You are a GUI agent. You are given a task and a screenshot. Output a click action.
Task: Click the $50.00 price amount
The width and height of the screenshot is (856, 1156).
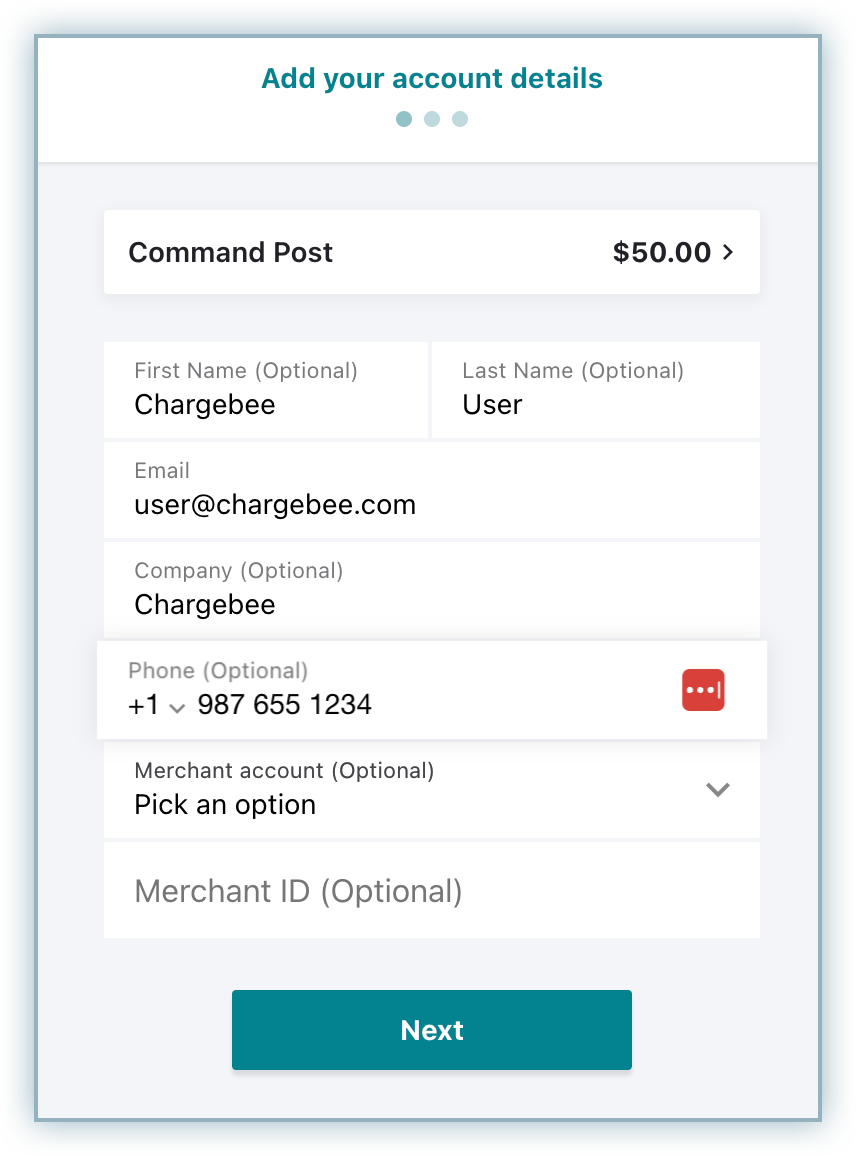click(661, 252)
